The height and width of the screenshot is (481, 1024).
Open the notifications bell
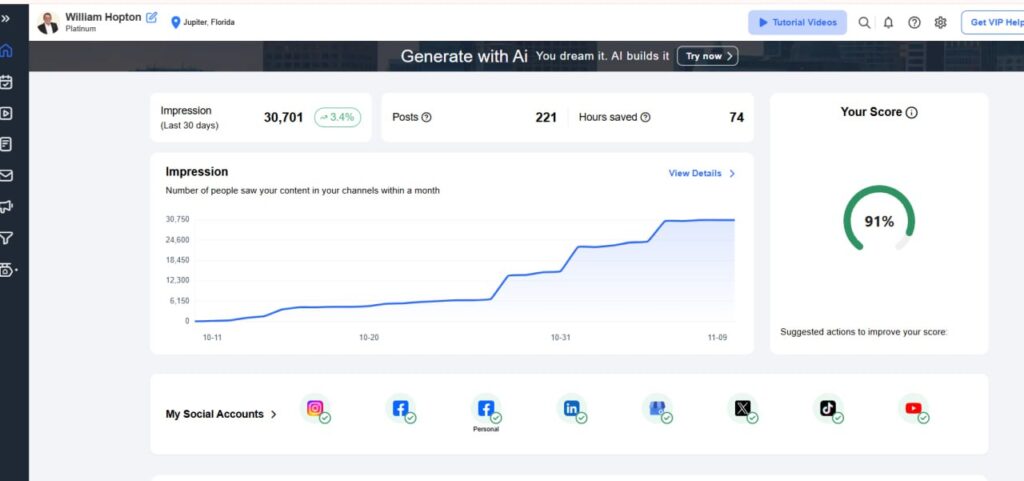point(888,22)
